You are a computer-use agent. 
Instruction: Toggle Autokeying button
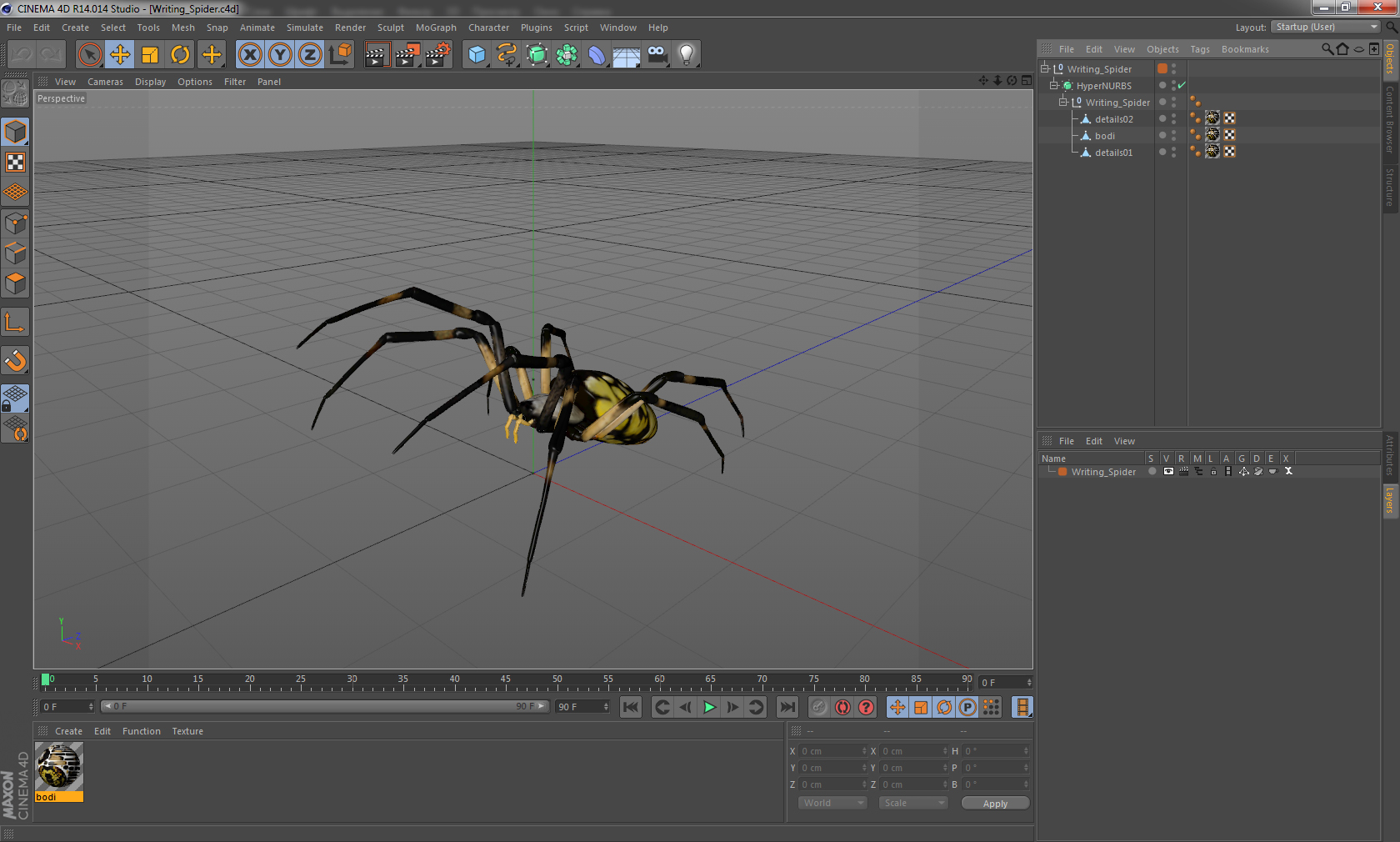[x=842, y=708]
